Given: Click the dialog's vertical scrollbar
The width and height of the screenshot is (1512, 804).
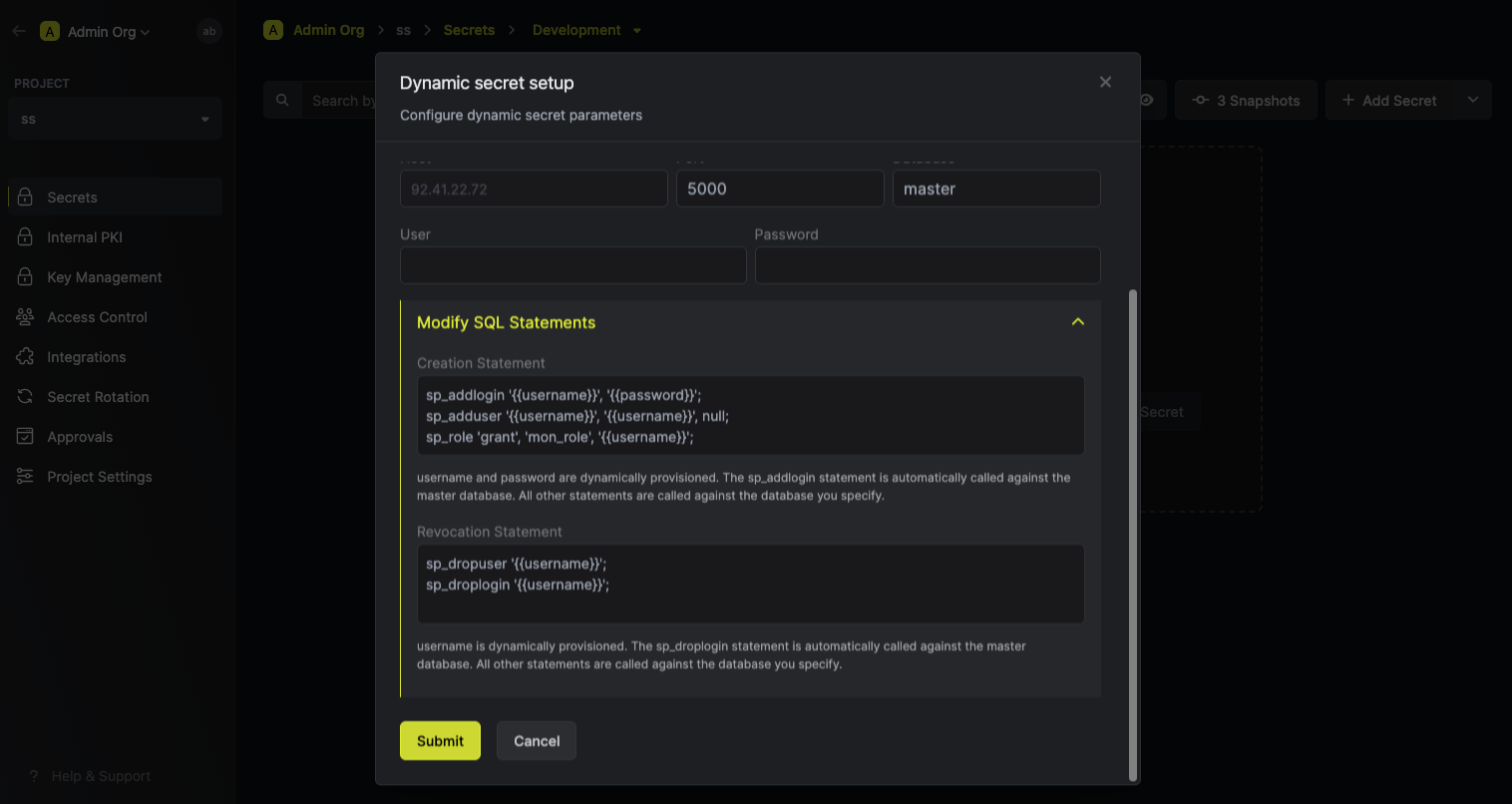Looking at the screenshot, I should (1132, 535).
